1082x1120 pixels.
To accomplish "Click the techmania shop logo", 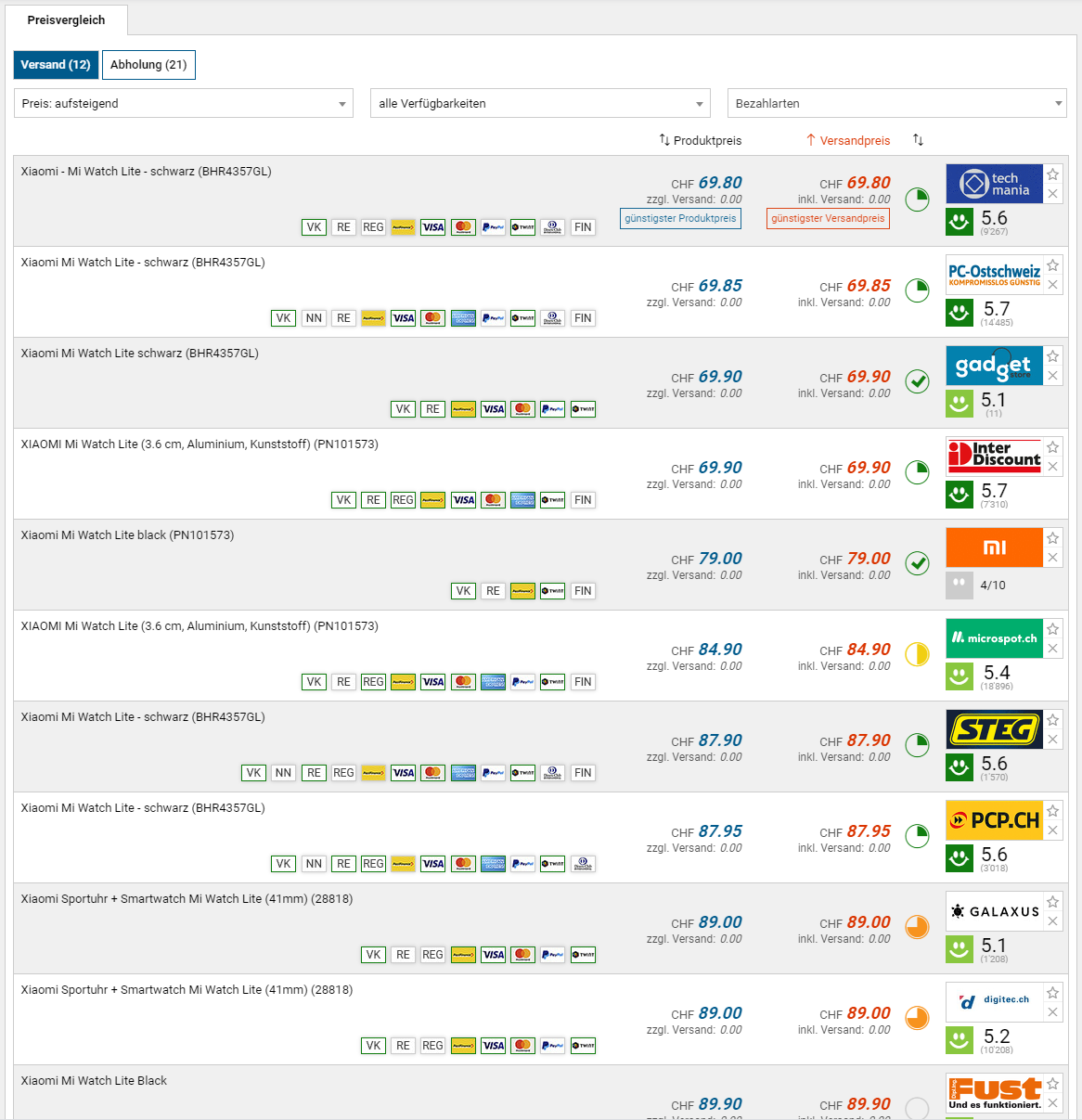I will pyautogui.click(x=994, y=184).
